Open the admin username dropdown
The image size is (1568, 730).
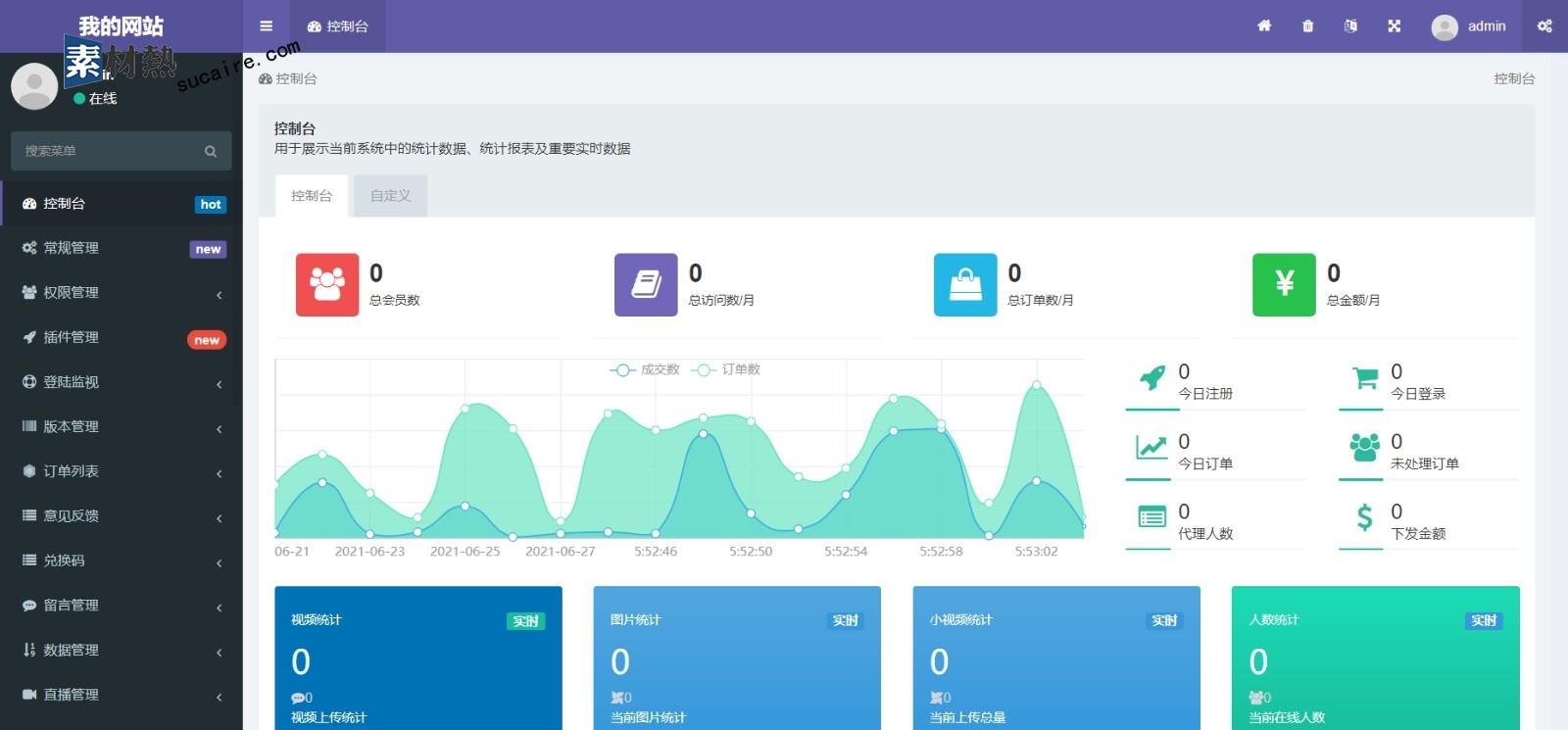click(x=1487, y=26)
